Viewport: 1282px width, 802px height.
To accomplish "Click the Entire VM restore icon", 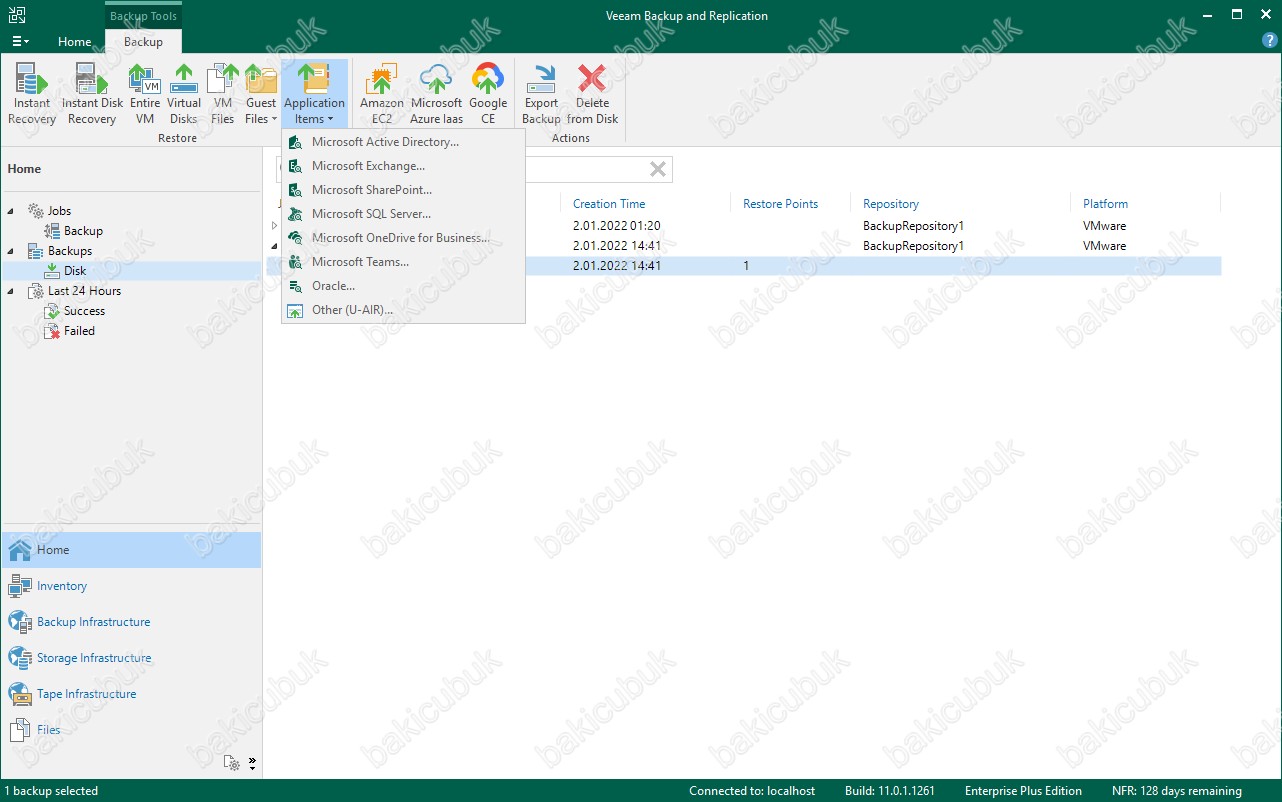I will point(145,95).
